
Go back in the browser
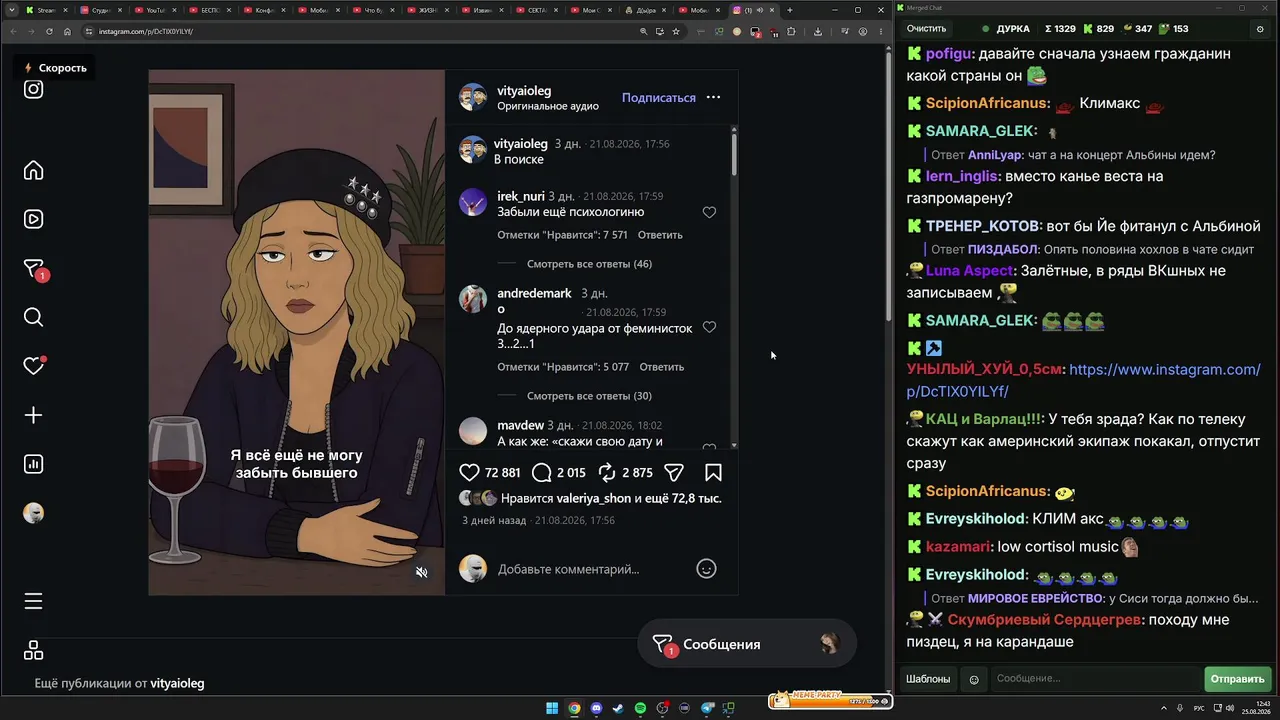click(x=13, y=31)
